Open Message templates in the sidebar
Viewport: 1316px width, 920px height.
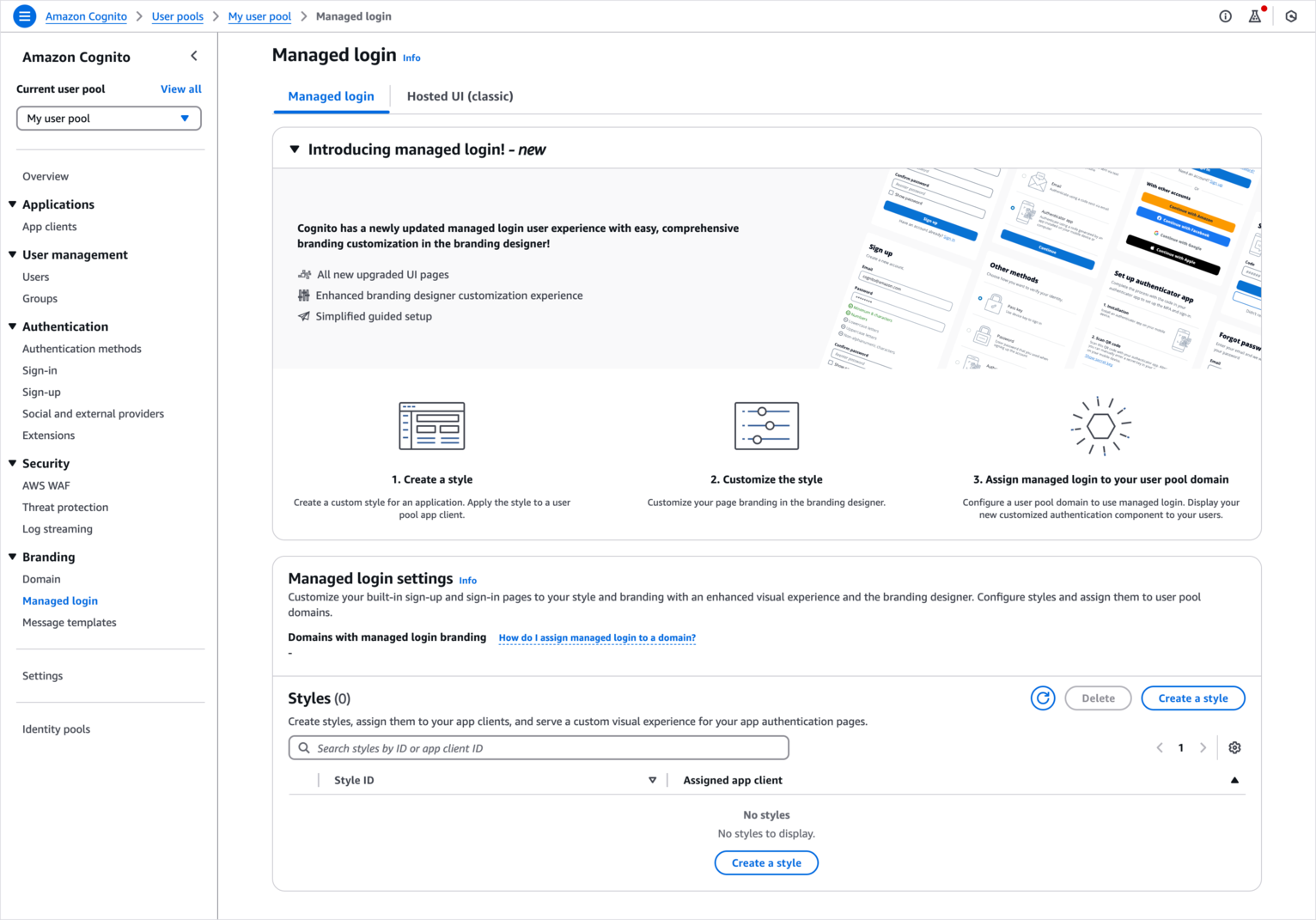click(x=70, y=622)
